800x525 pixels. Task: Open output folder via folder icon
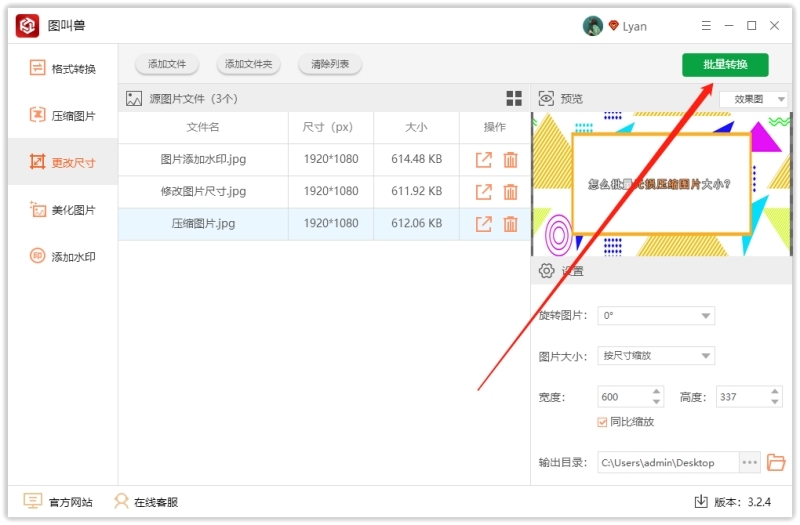click(776, 462)
